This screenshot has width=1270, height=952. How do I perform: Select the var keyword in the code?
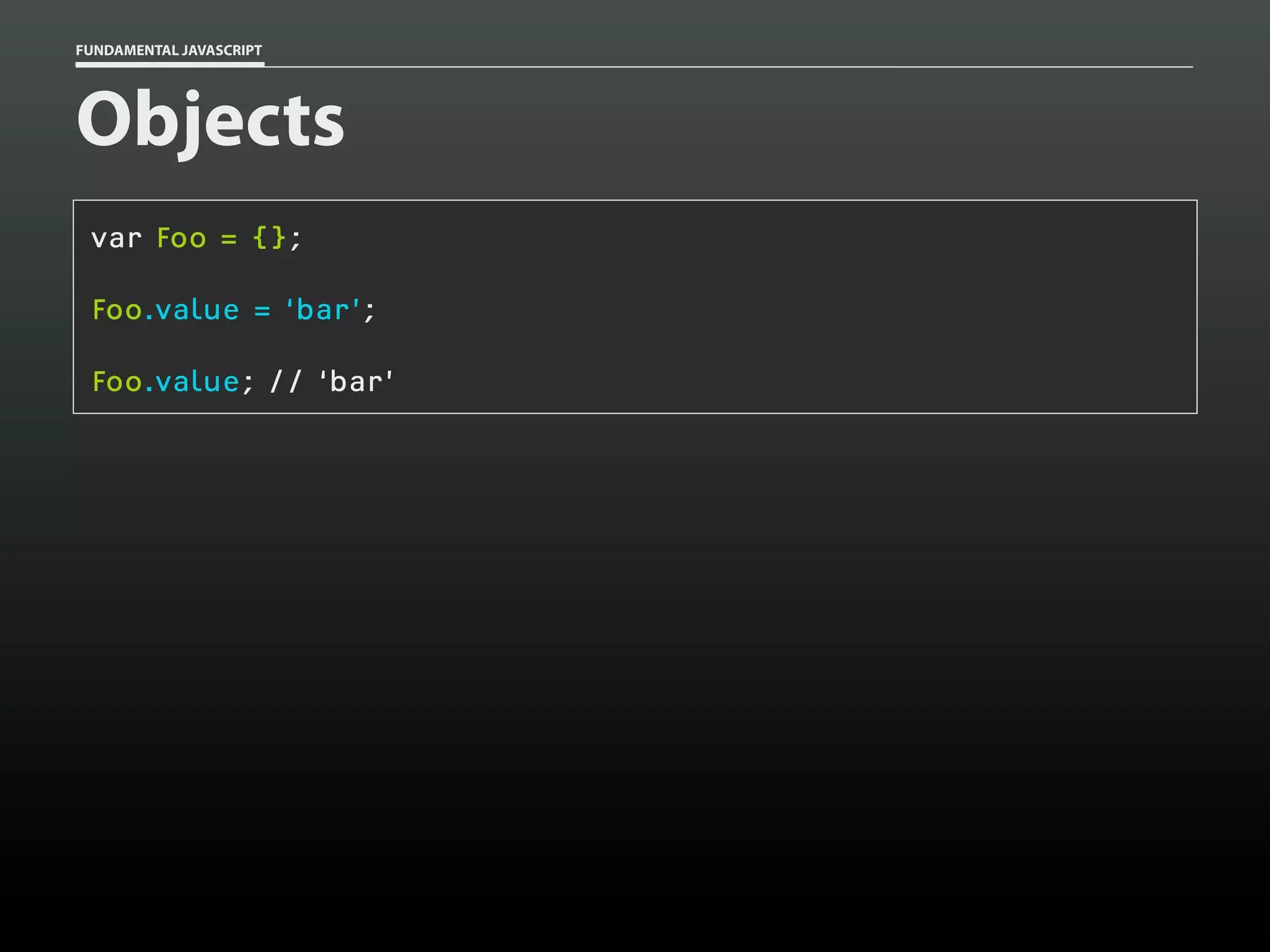point(116,239)
